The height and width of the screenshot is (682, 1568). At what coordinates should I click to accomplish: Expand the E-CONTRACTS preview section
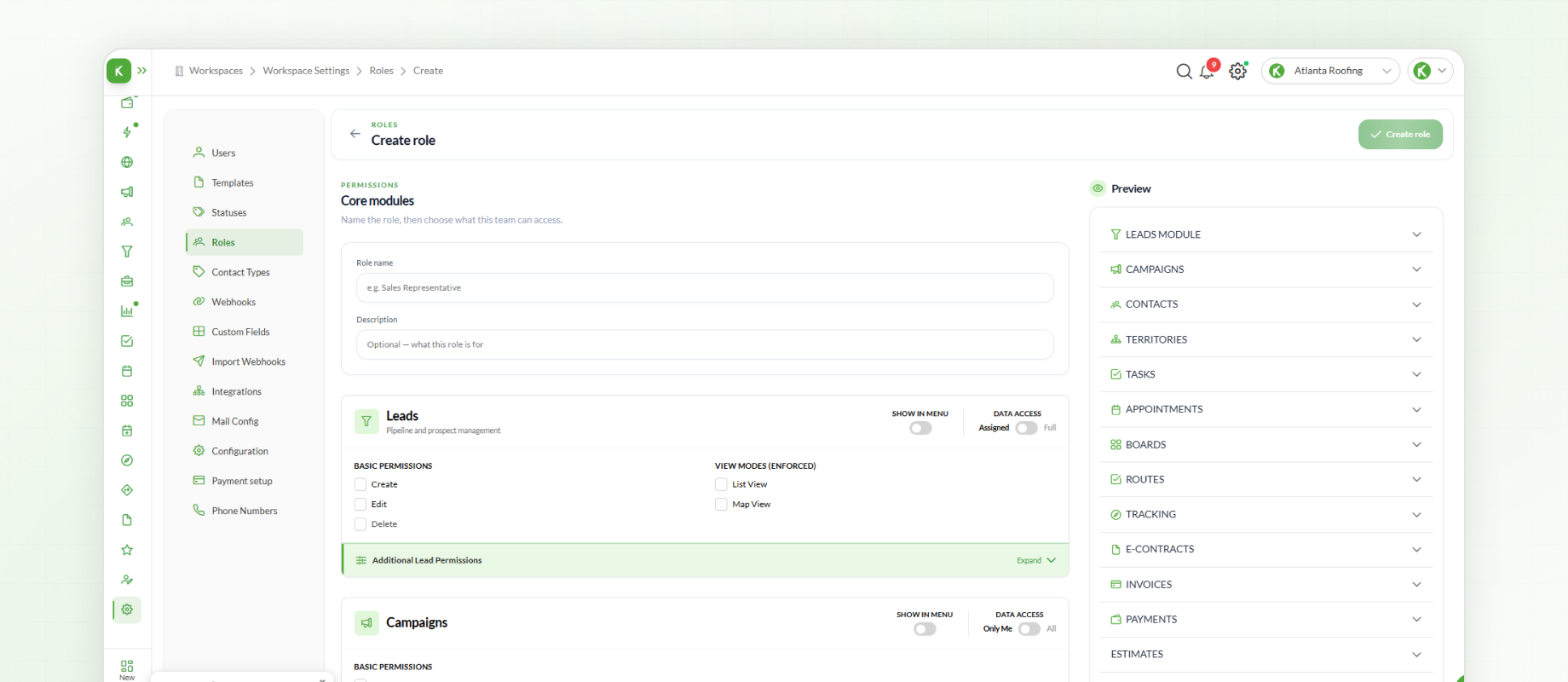coord(1266,550)
